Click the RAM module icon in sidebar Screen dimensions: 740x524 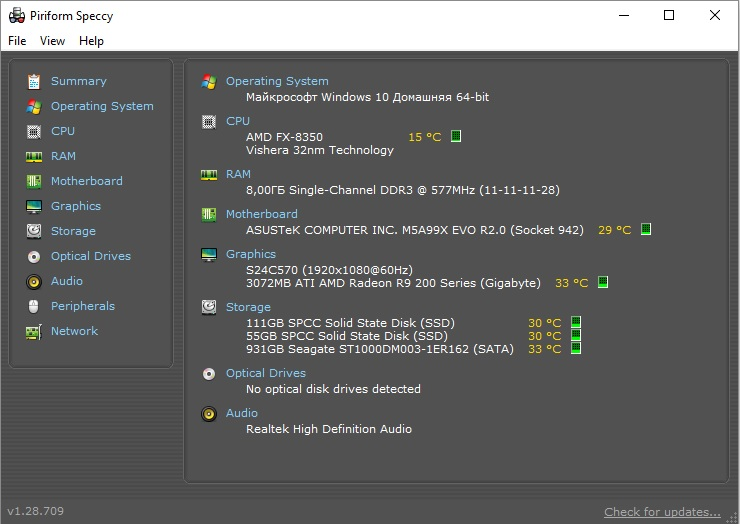(34, 156)
